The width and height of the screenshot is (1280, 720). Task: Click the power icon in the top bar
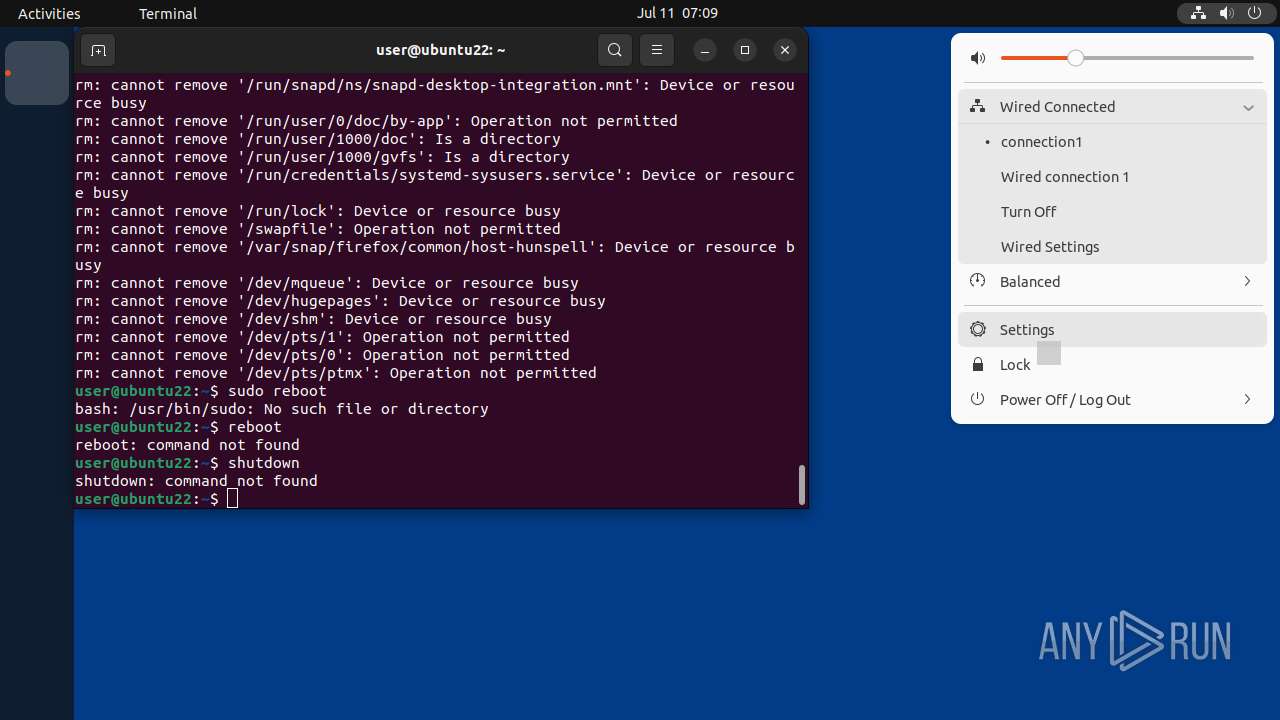[1254, 13]
